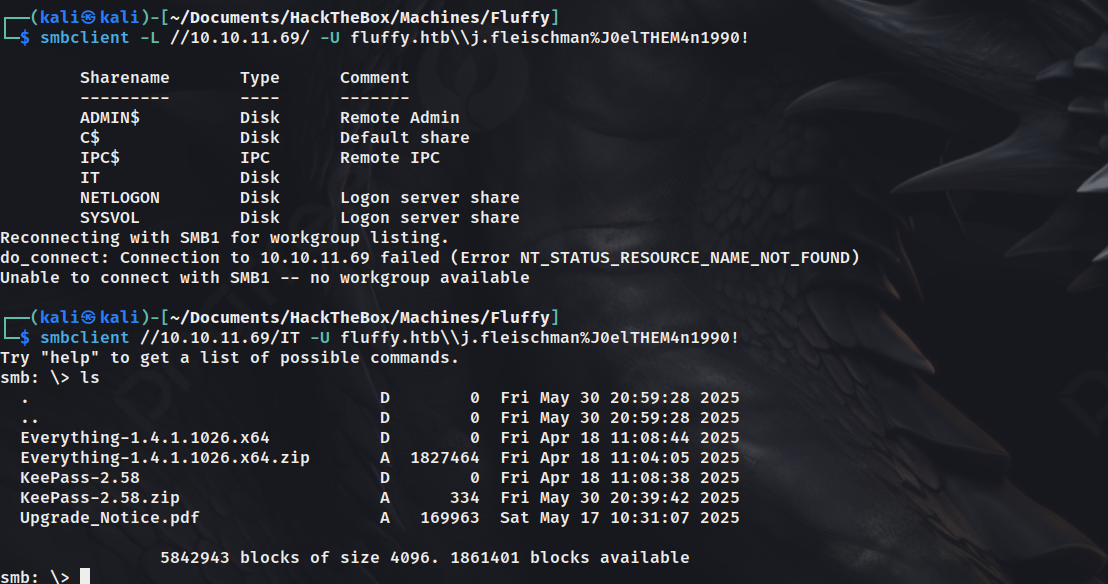Image resolution: width=1108 pixels, height=584 pixels.
Task: Click the ADMIN$ share name
Action: 110,118
